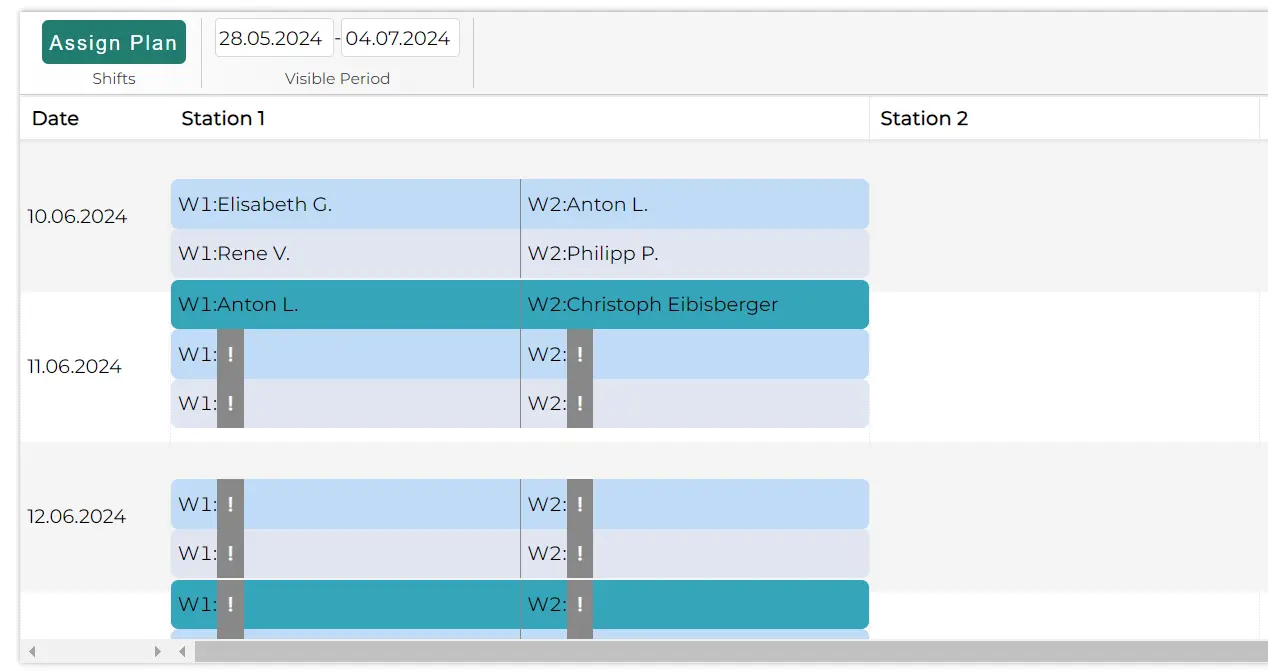
Task: Click warning icon in 11.06.2024 light blue W2 slot
Action: (x=579, y=354)
